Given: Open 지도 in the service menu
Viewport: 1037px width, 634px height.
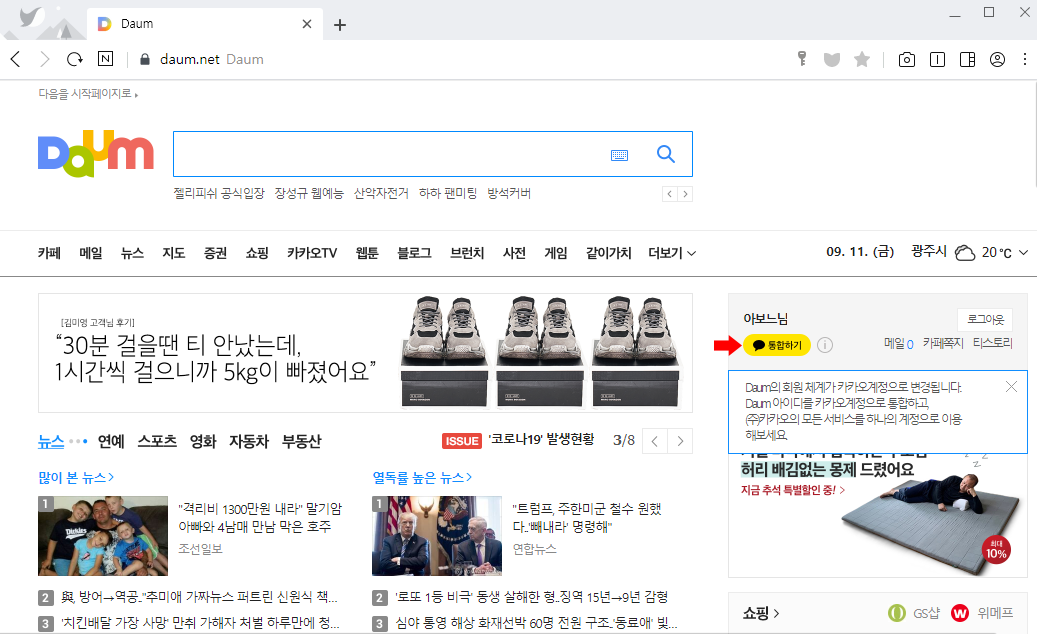Looking at the screenshot, I should click(174, 253).
